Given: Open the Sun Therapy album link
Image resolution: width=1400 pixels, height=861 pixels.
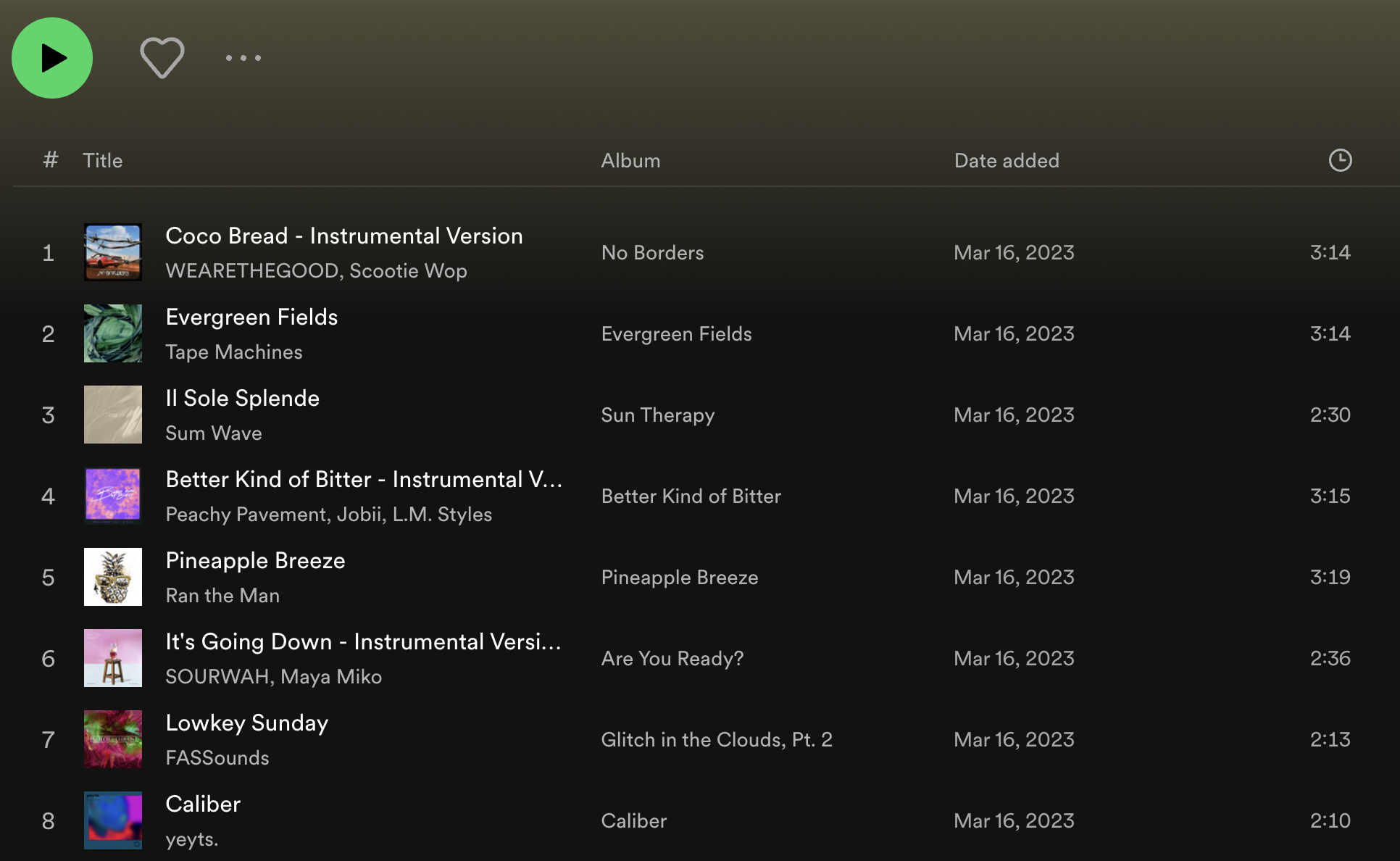Looking at the screenshot, I should tap(657, 415).
